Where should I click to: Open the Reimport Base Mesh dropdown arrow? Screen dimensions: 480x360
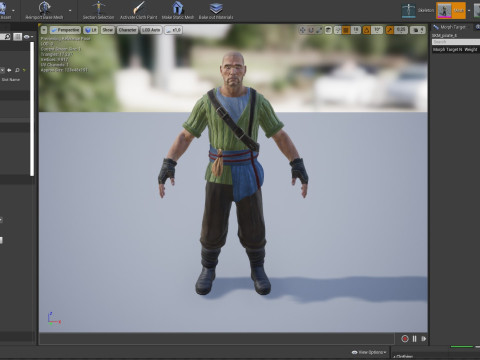click(70, 11)
